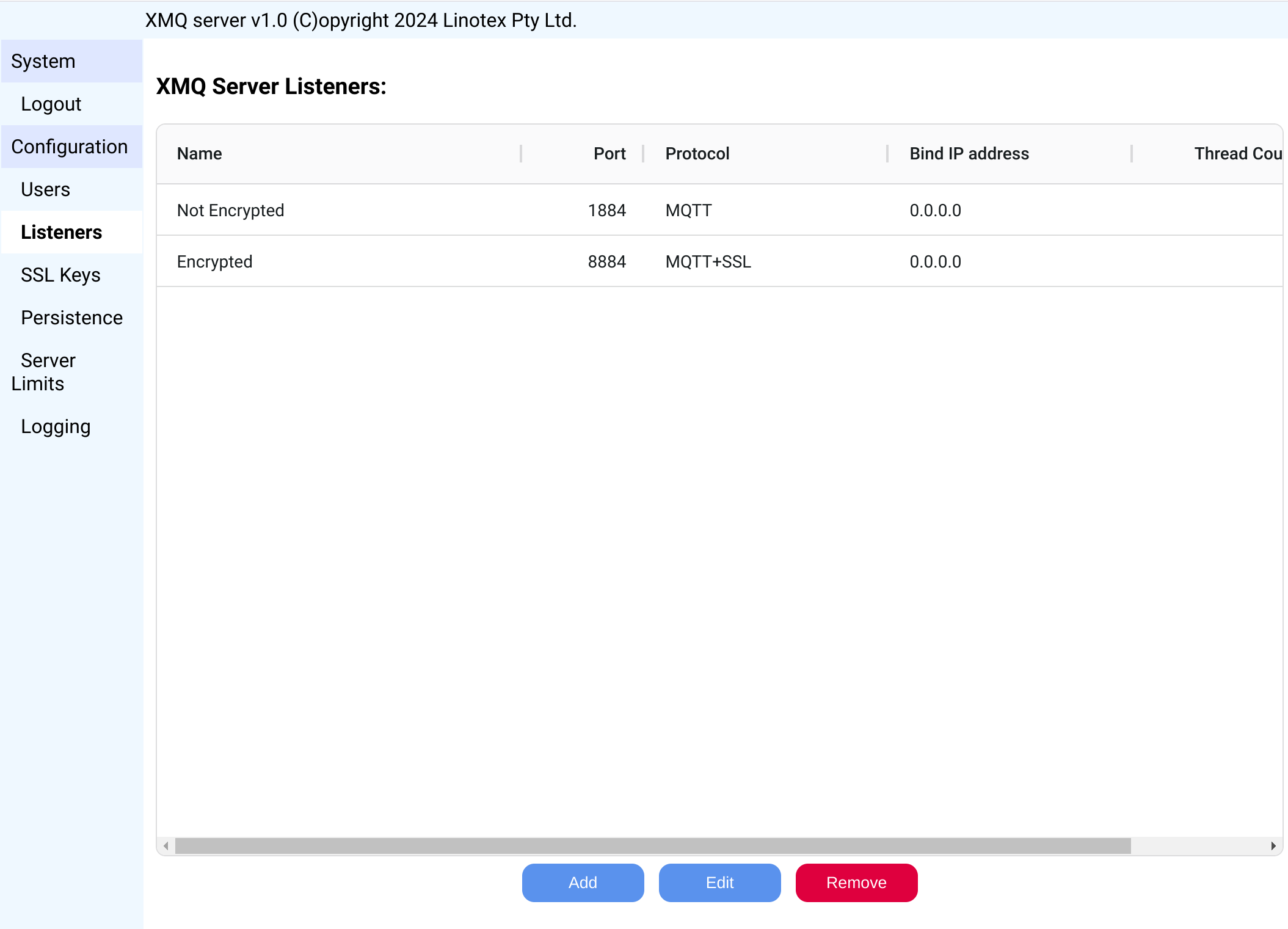
Task: Click the Edit listener button
Action: click(x=719, y=883)
